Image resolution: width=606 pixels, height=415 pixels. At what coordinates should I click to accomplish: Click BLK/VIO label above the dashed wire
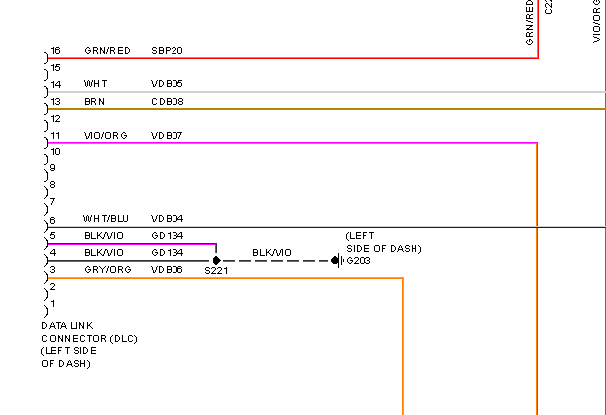[272, 253]
